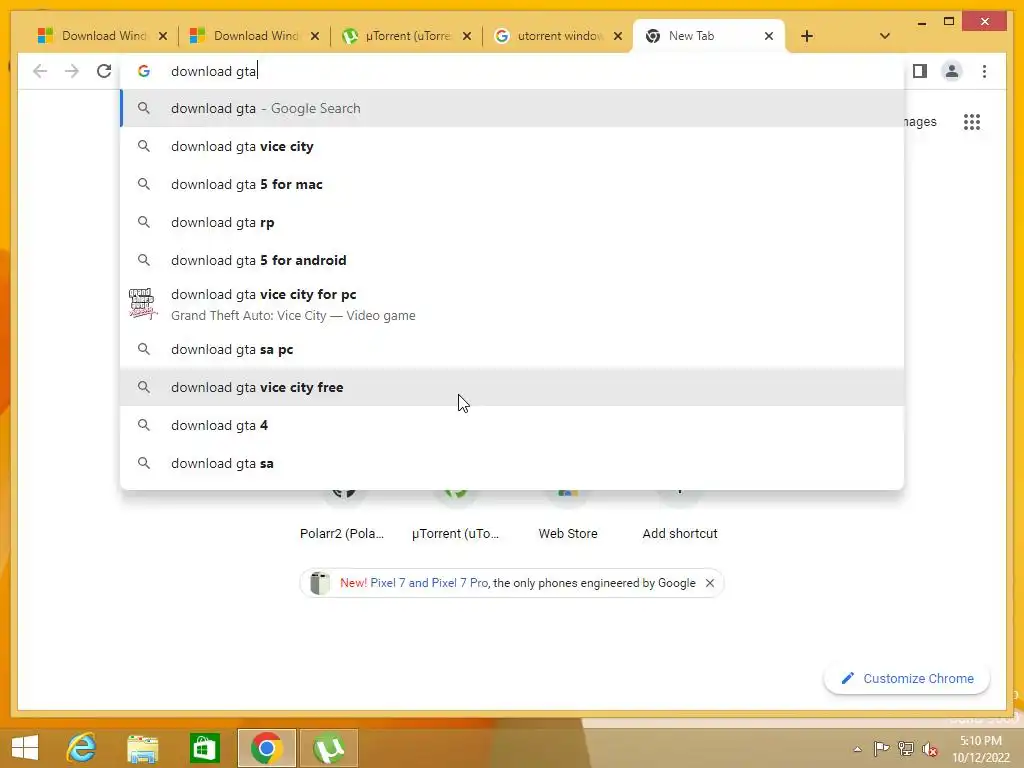Viewport: 1024px width, 768px height.
Task: Open the clock showing 5:10 PM
Action: [981, 748]
